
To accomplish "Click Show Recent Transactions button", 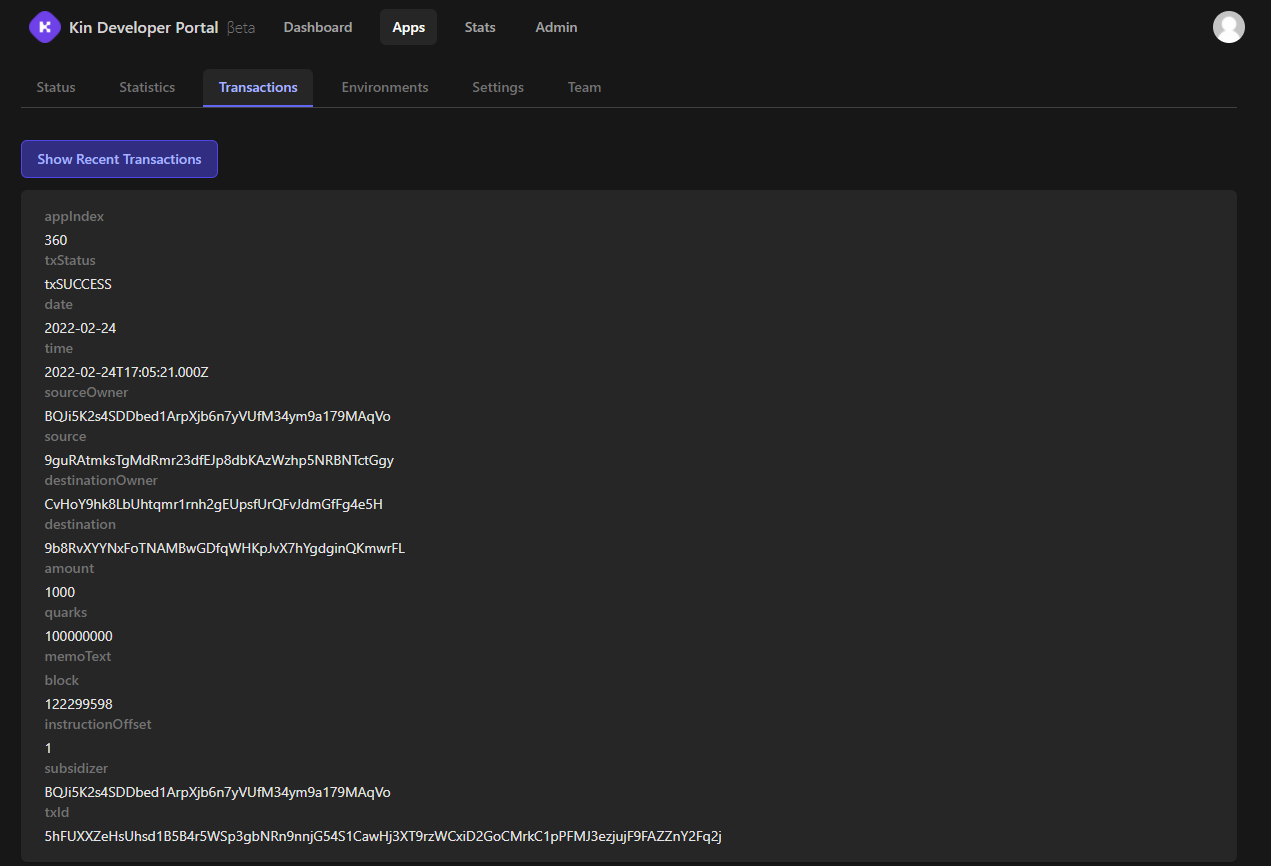I will pos(119,158).
